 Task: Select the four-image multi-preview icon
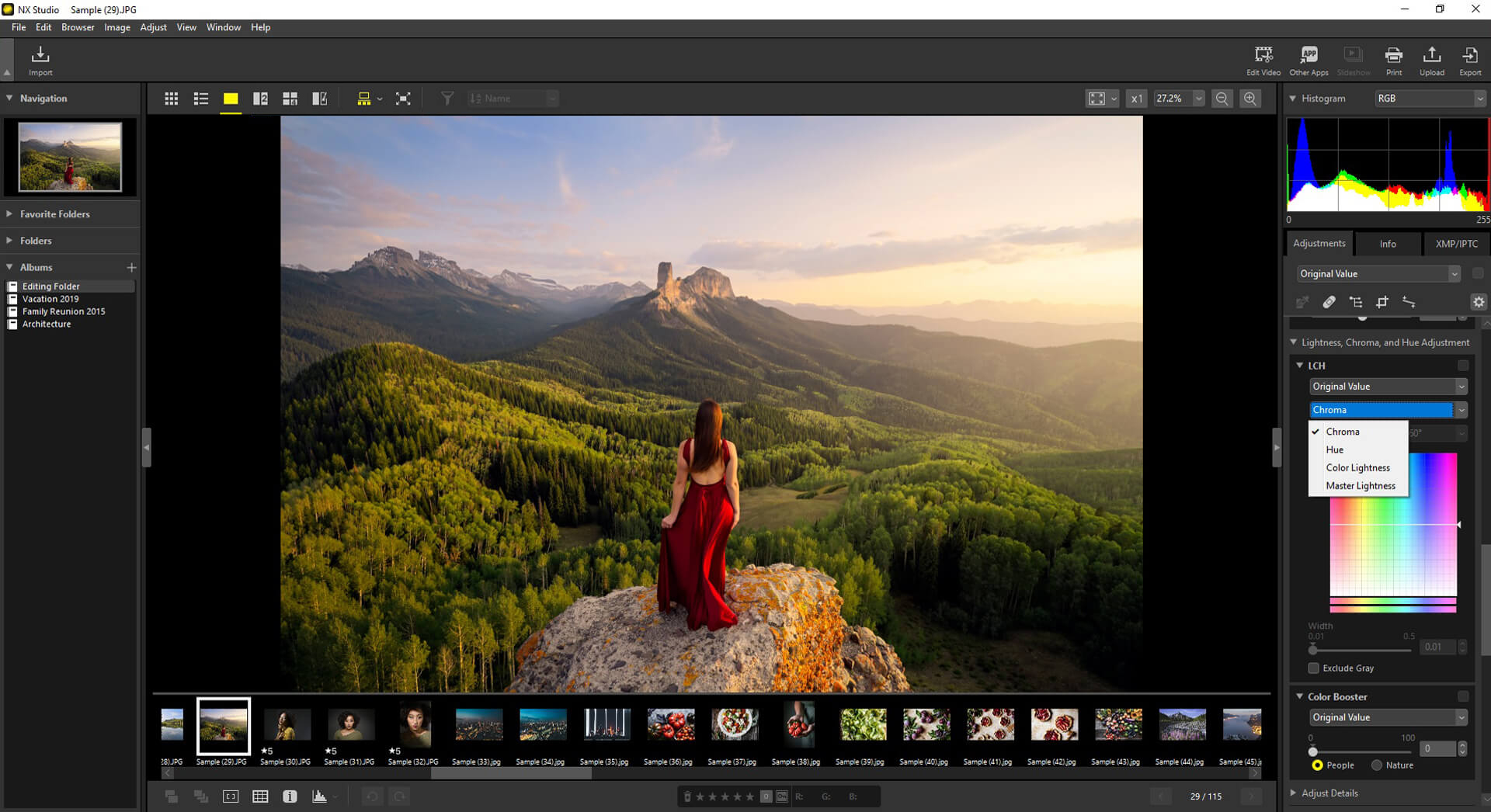click(x=290, y=98)
